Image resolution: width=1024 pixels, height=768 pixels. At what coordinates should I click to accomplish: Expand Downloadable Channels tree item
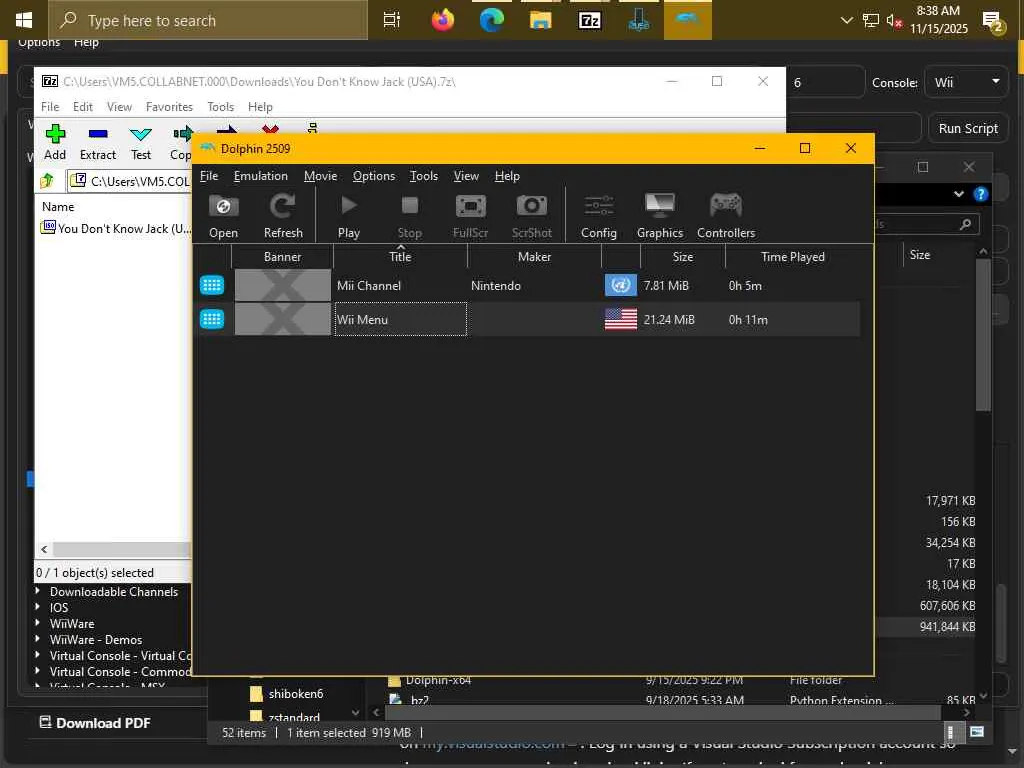click(37, 591)
